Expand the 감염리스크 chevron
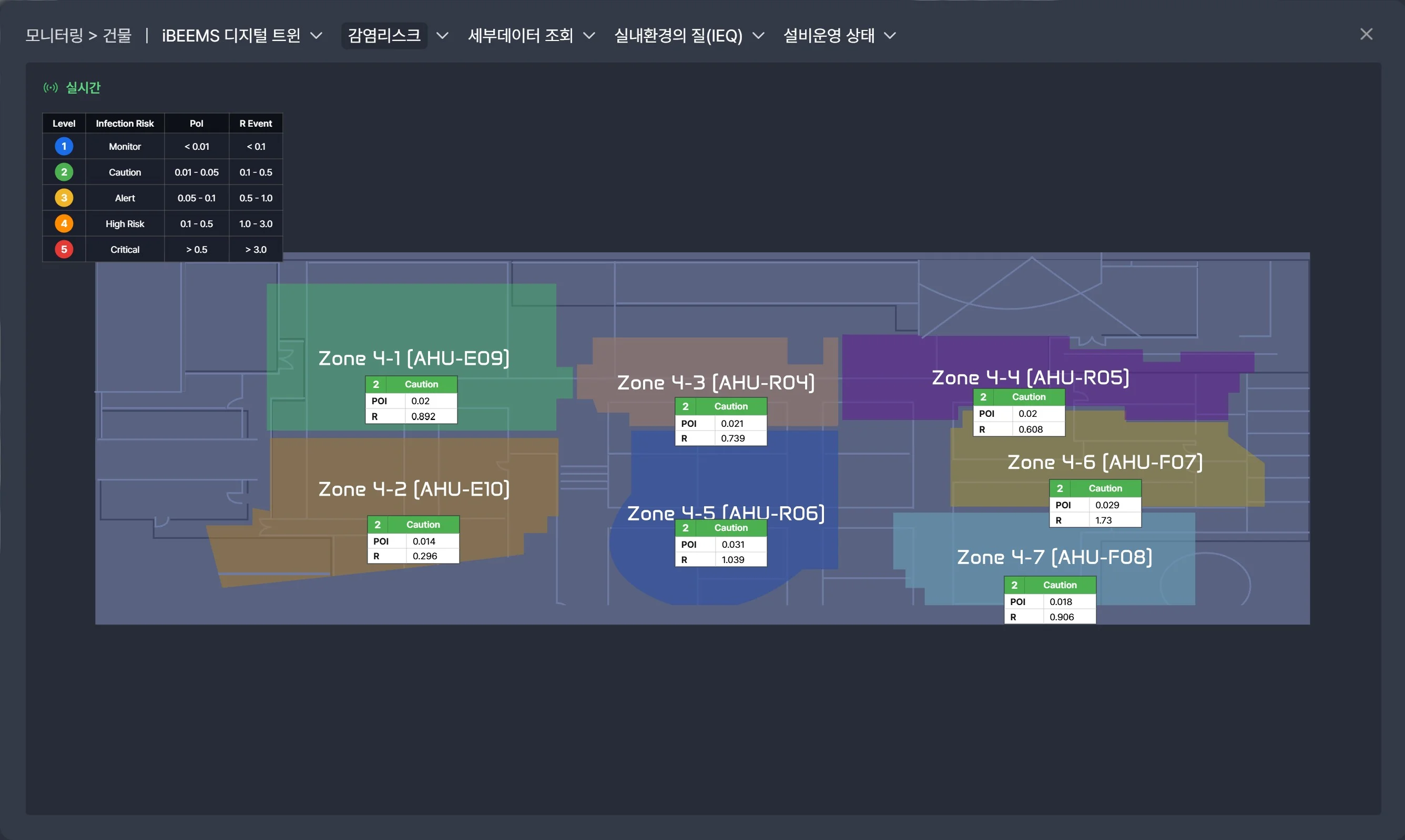1405x840 pixels. [x=443, y=36]
